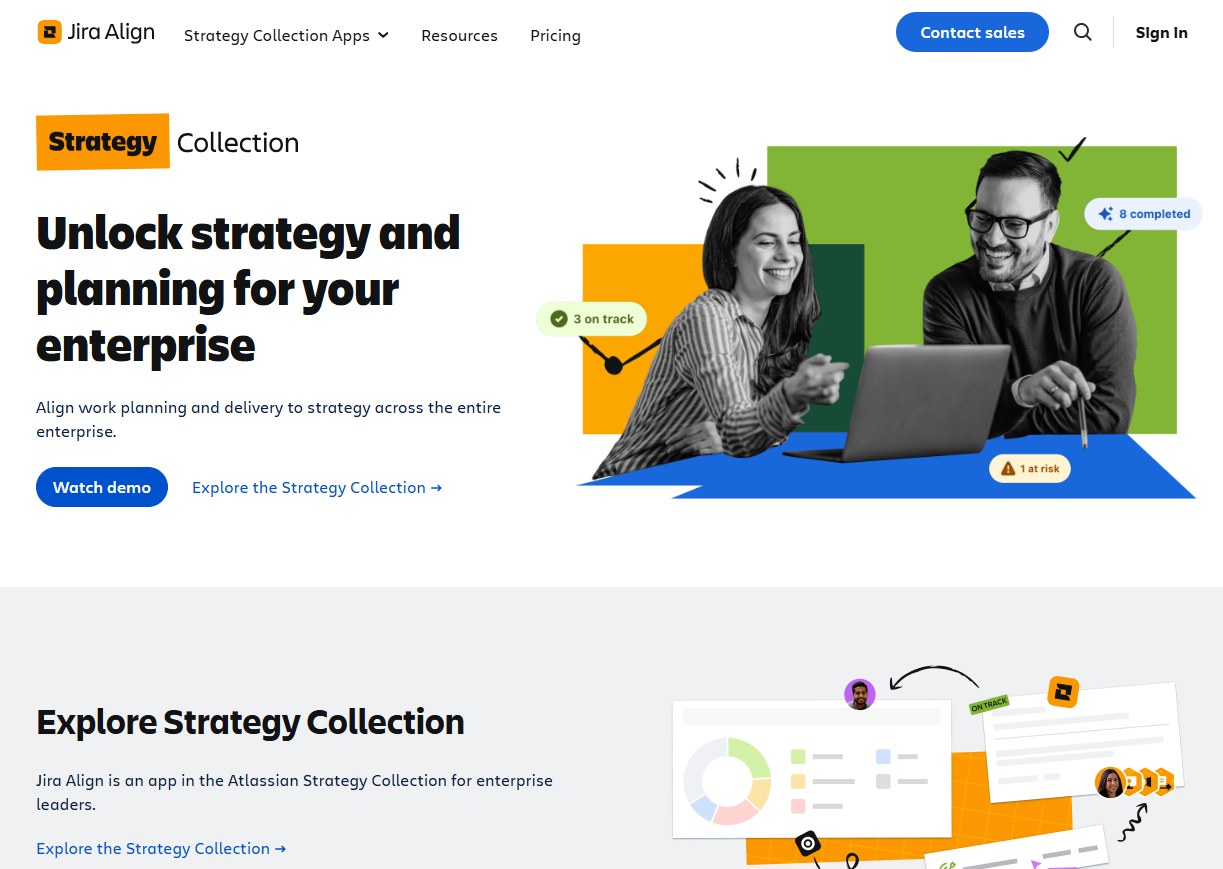This screenshot has width=1223, height=869.
Task: Click the green checkmark in '3 on track' badge
Action: (559, 319)
